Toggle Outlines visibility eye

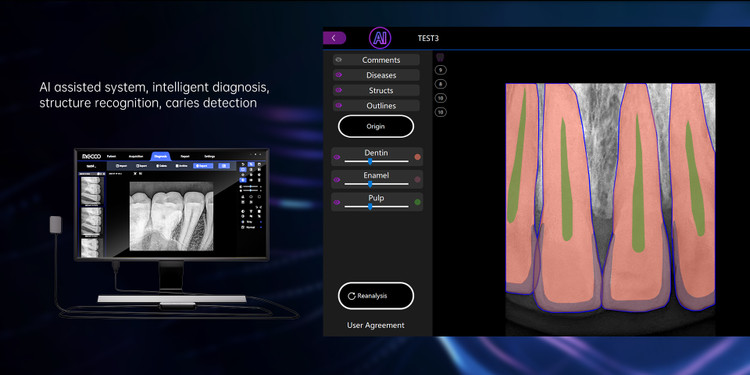coord(339,106)
